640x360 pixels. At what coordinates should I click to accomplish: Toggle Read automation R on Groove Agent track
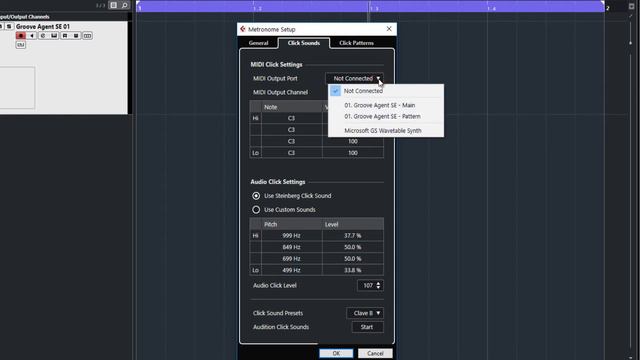tap(65, 36)
